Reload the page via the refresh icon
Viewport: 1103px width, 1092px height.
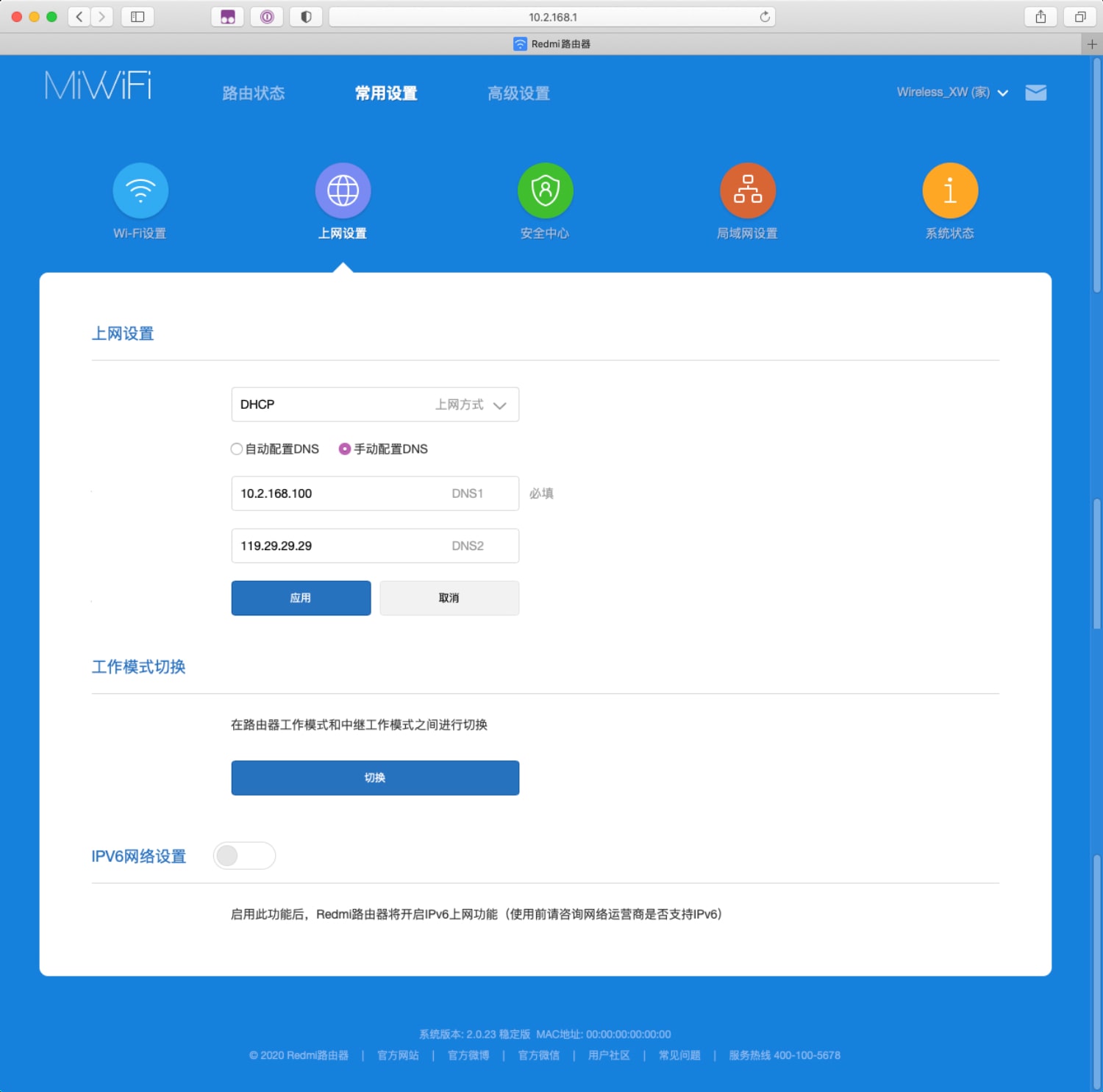[763, 15]
